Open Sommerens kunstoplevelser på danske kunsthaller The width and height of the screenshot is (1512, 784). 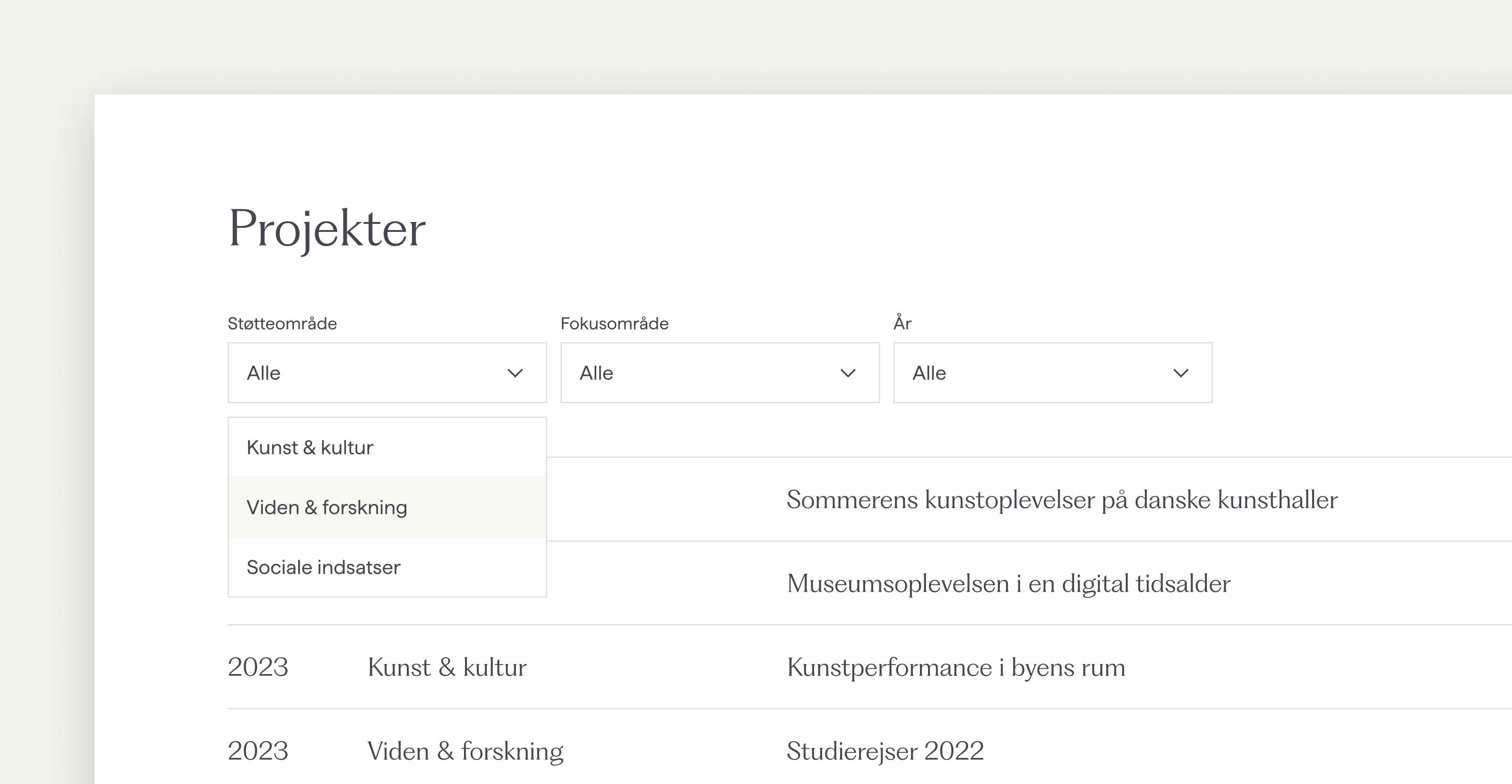1062,500
